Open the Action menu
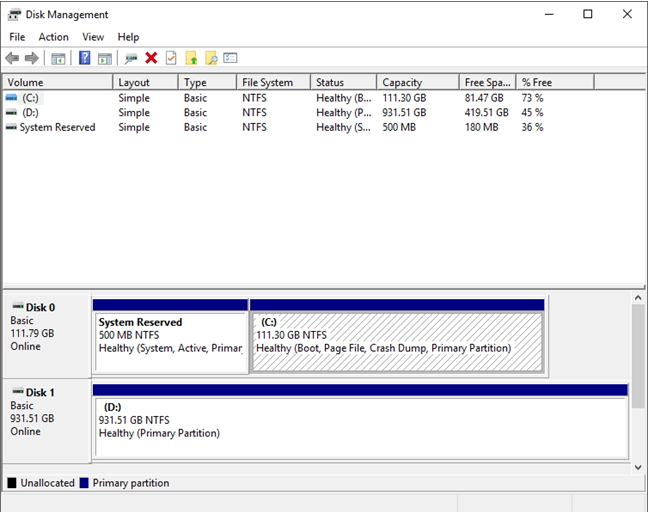650x512 pixels. (x=53, y=37)
